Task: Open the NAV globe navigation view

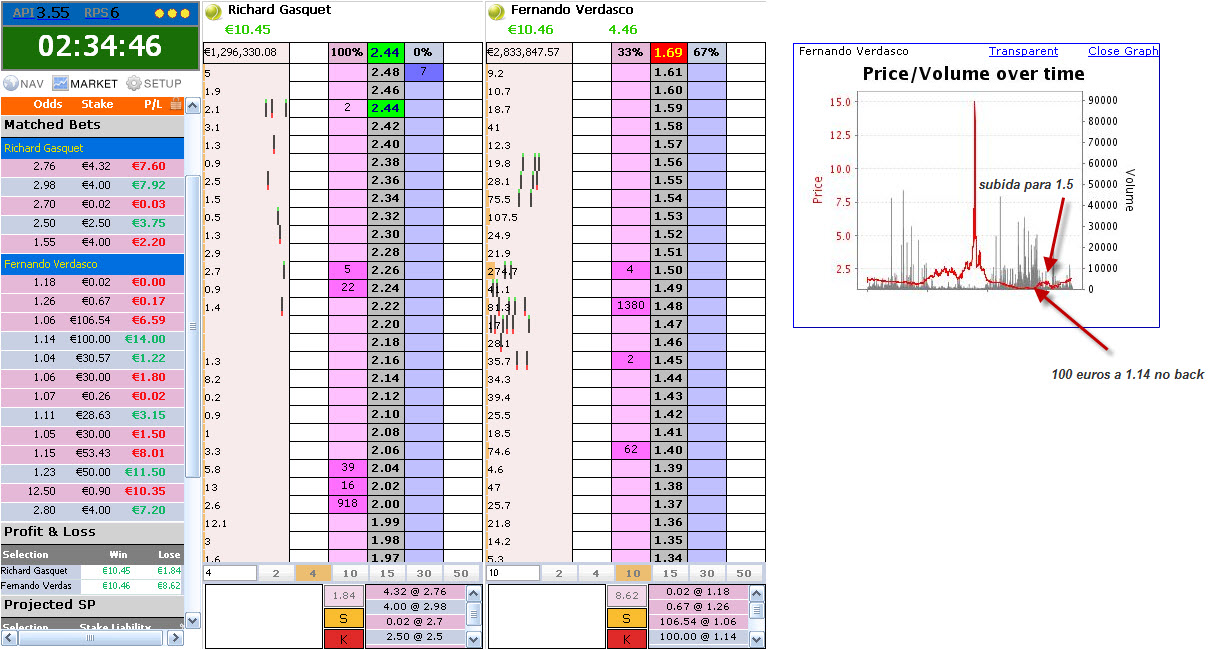Action: click(24, 84)
